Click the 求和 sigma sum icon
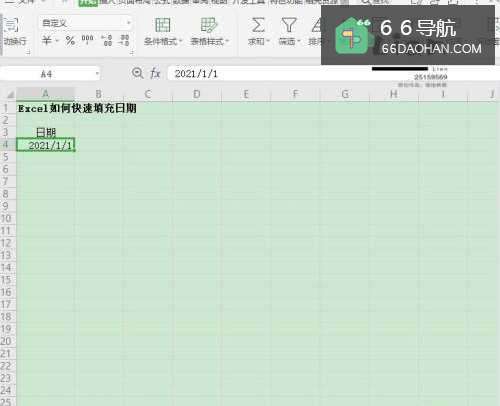Viewport: 500px width, 406px height. coord(258,25)
